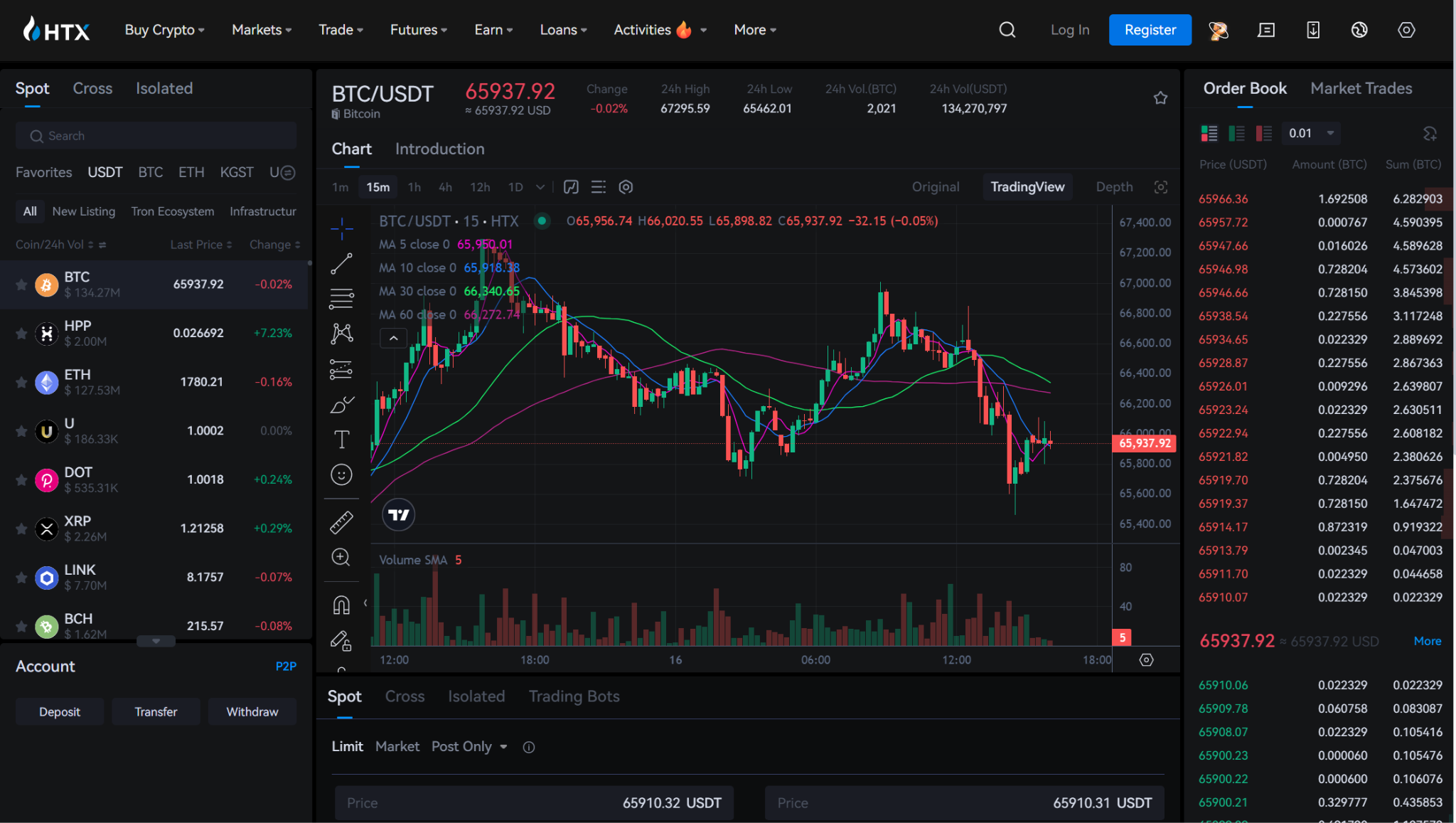Click the Deposit button

[60, 712]
